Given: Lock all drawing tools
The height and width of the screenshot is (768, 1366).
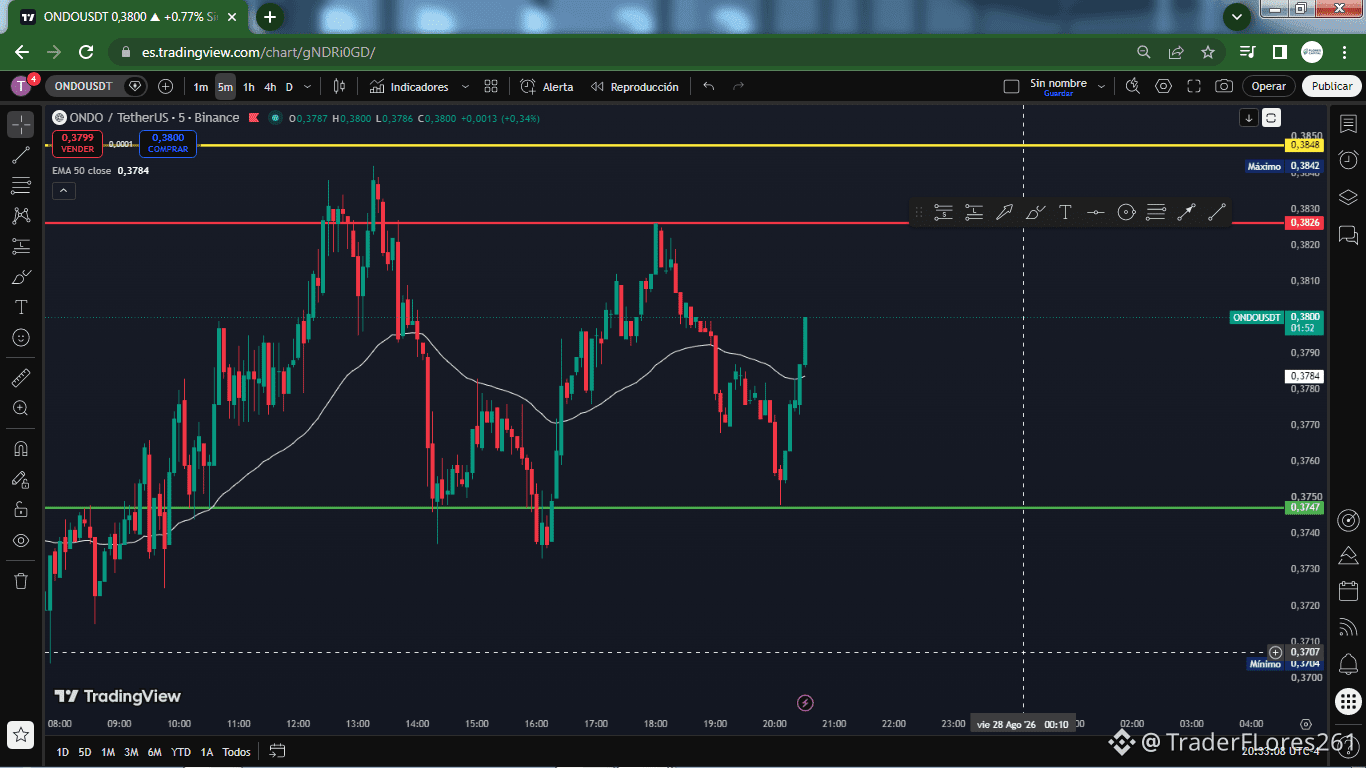Looking at the screenshot, I should 21,509.
